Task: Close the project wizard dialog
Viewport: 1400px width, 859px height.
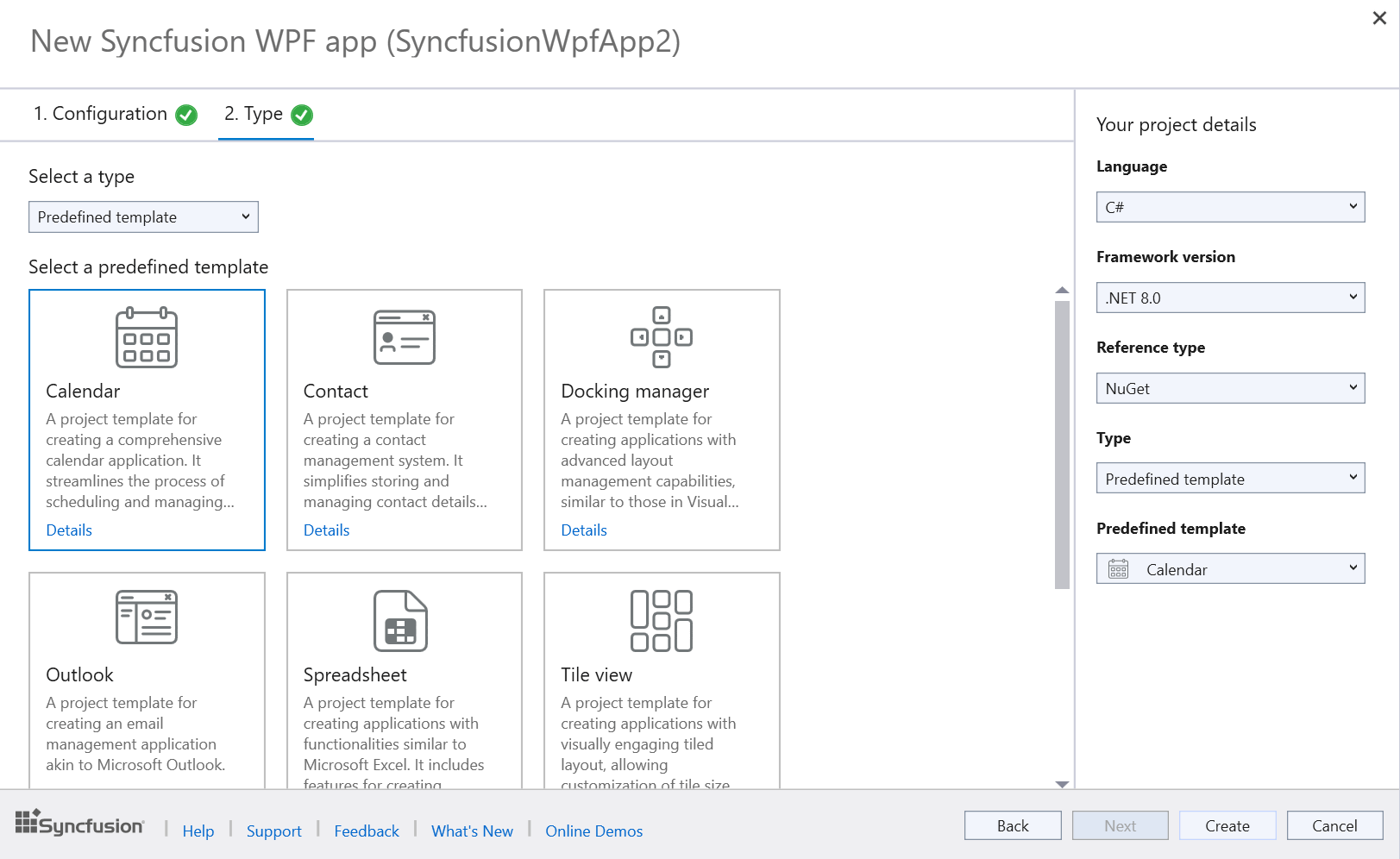Action: [x=1379, y=18]
